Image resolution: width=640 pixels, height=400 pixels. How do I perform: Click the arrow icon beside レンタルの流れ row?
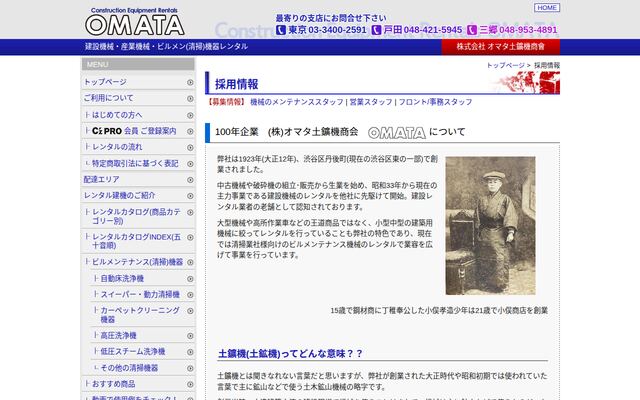click(x=190, y=147)
